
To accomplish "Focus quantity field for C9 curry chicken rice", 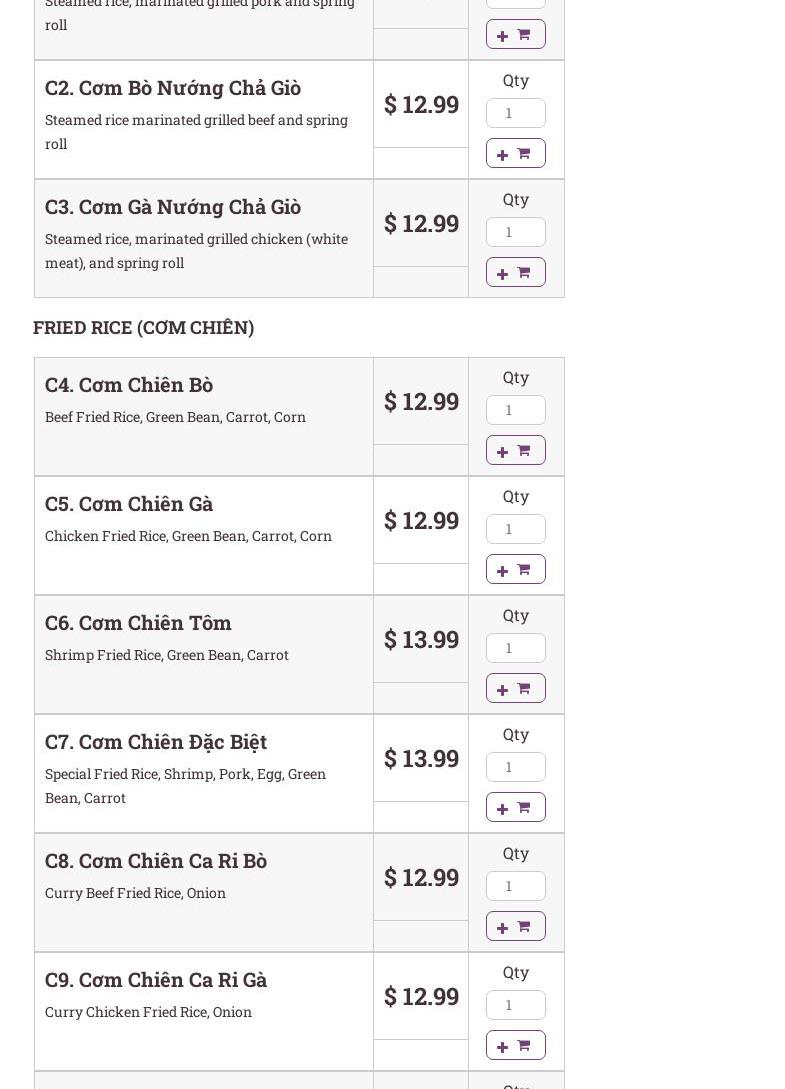I will tap(515, 1005).
